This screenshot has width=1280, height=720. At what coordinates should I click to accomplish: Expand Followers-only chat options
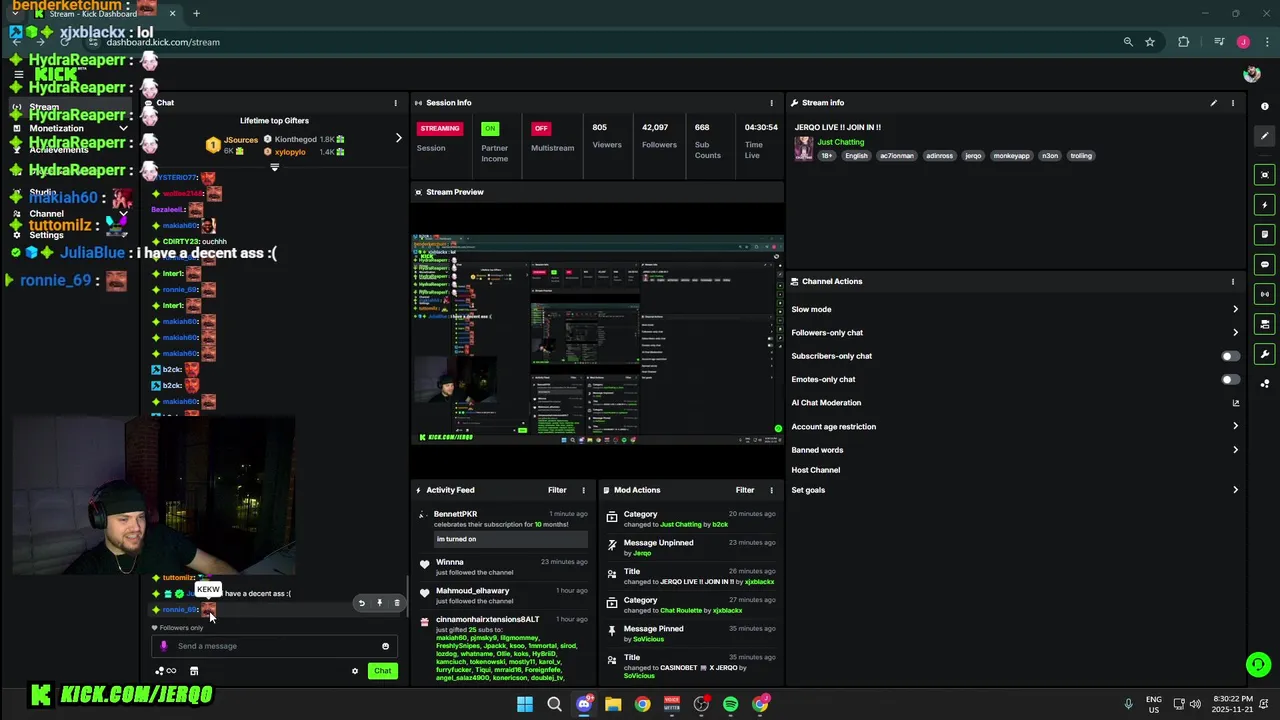click(x=1235, y=332)
